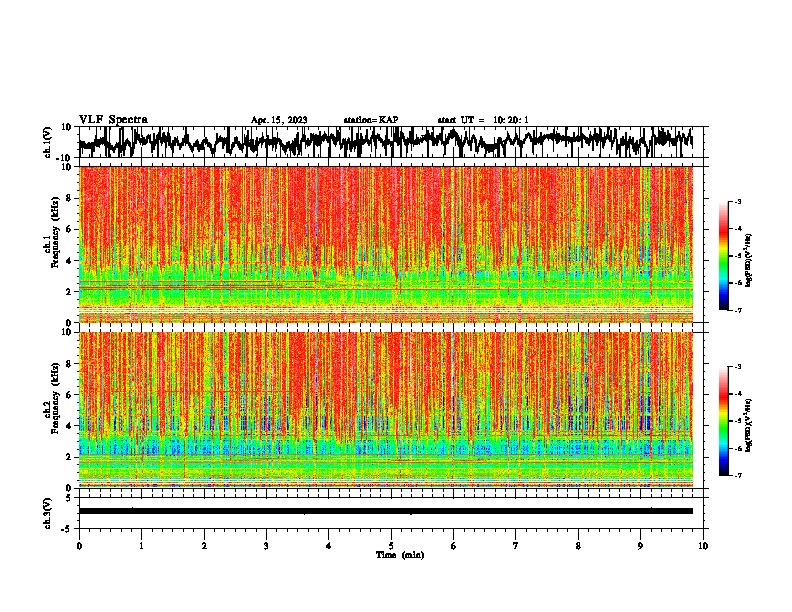Click the "ch.3(V)" axis label

[x=48, y=513]
